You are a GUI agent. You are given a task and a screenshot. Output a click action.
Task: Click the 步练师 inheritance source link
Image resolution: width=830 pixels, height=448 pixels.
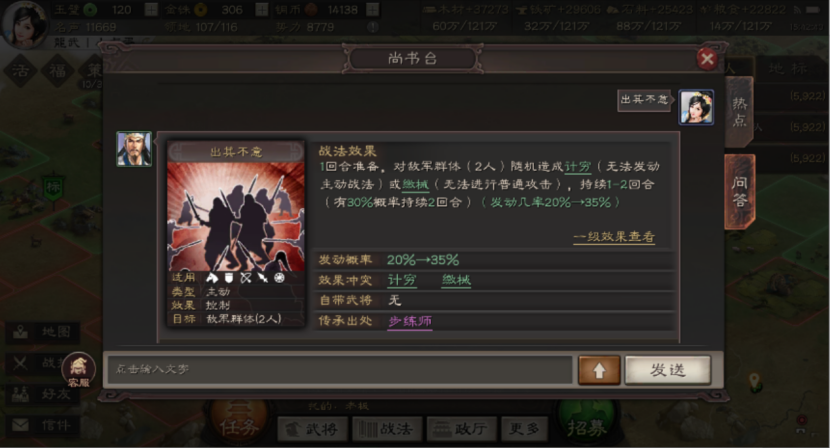tap(410, 321)
